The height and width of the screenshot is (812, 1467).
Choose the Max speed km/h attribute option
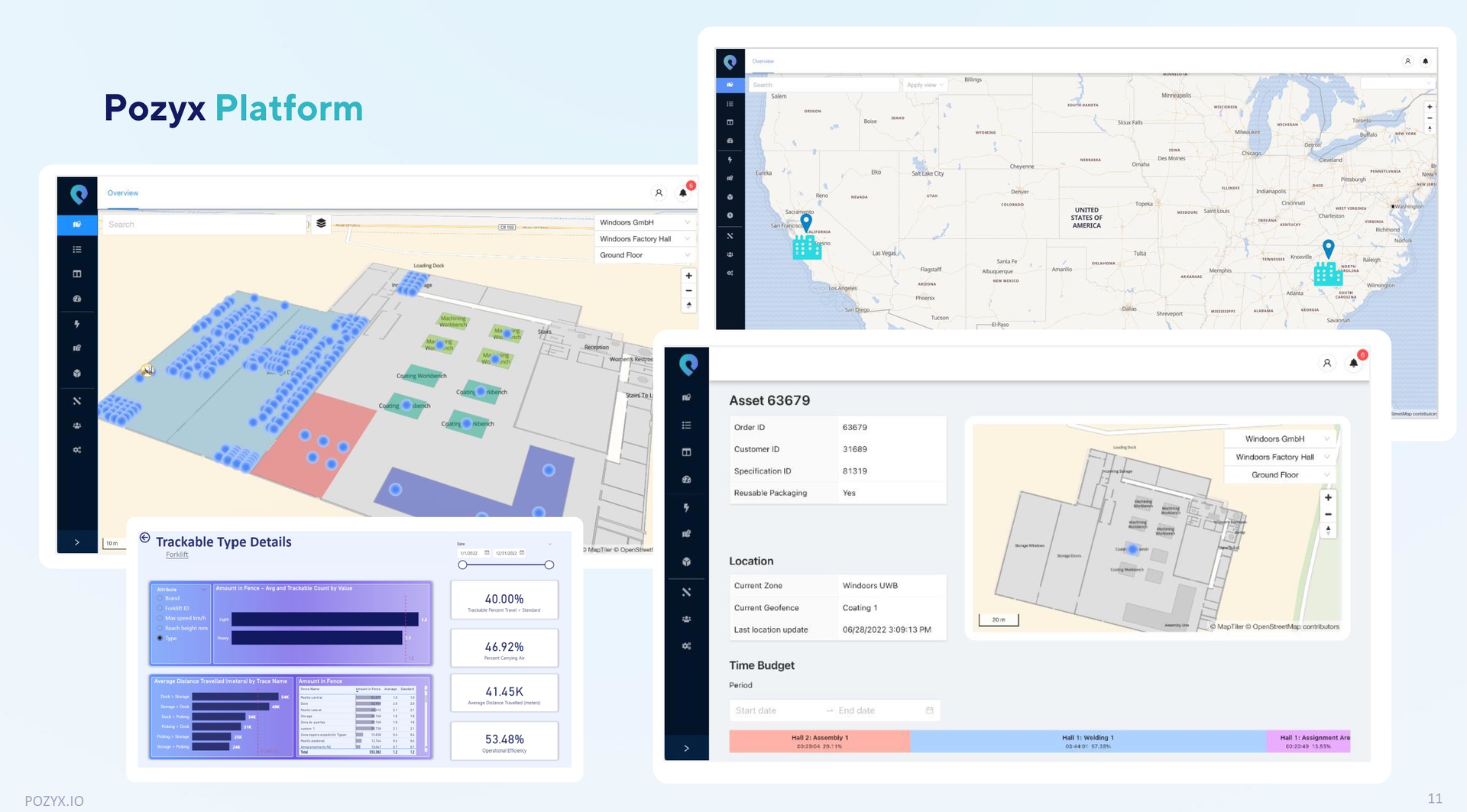pyautogui.click(x=160, y=619)
